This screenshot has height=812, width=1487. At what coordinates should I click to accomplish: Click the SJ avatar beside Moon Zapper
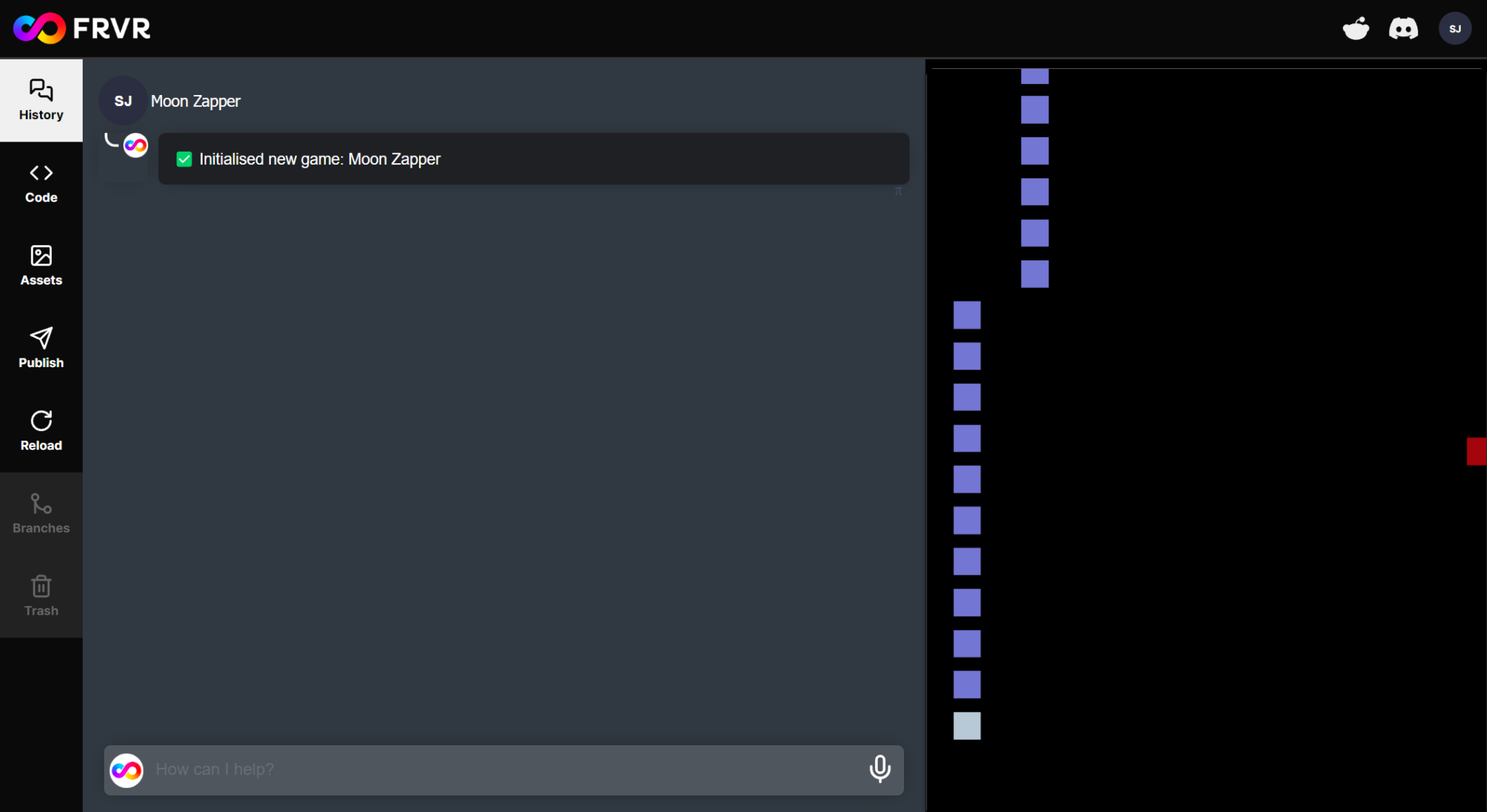pyautogui.click(x=123, y=101)
